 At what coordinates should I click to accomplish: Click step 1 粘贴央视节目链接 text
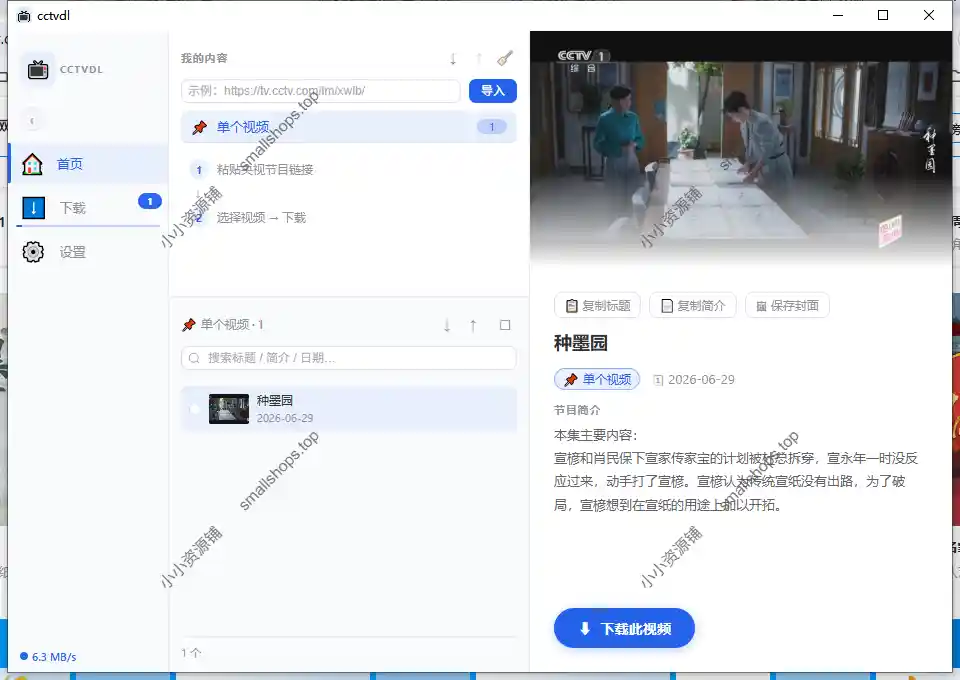click(x=264, y=170)
